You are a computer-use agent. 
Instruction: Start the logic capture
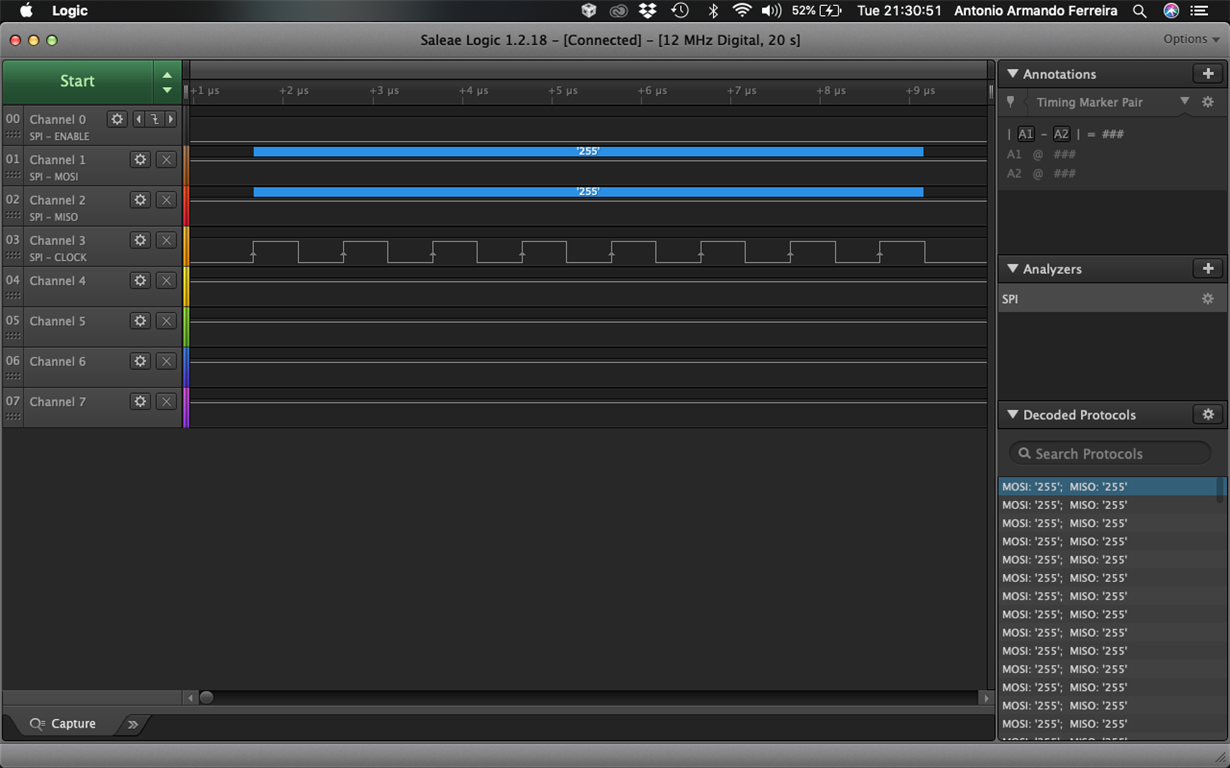click(77, 81)
